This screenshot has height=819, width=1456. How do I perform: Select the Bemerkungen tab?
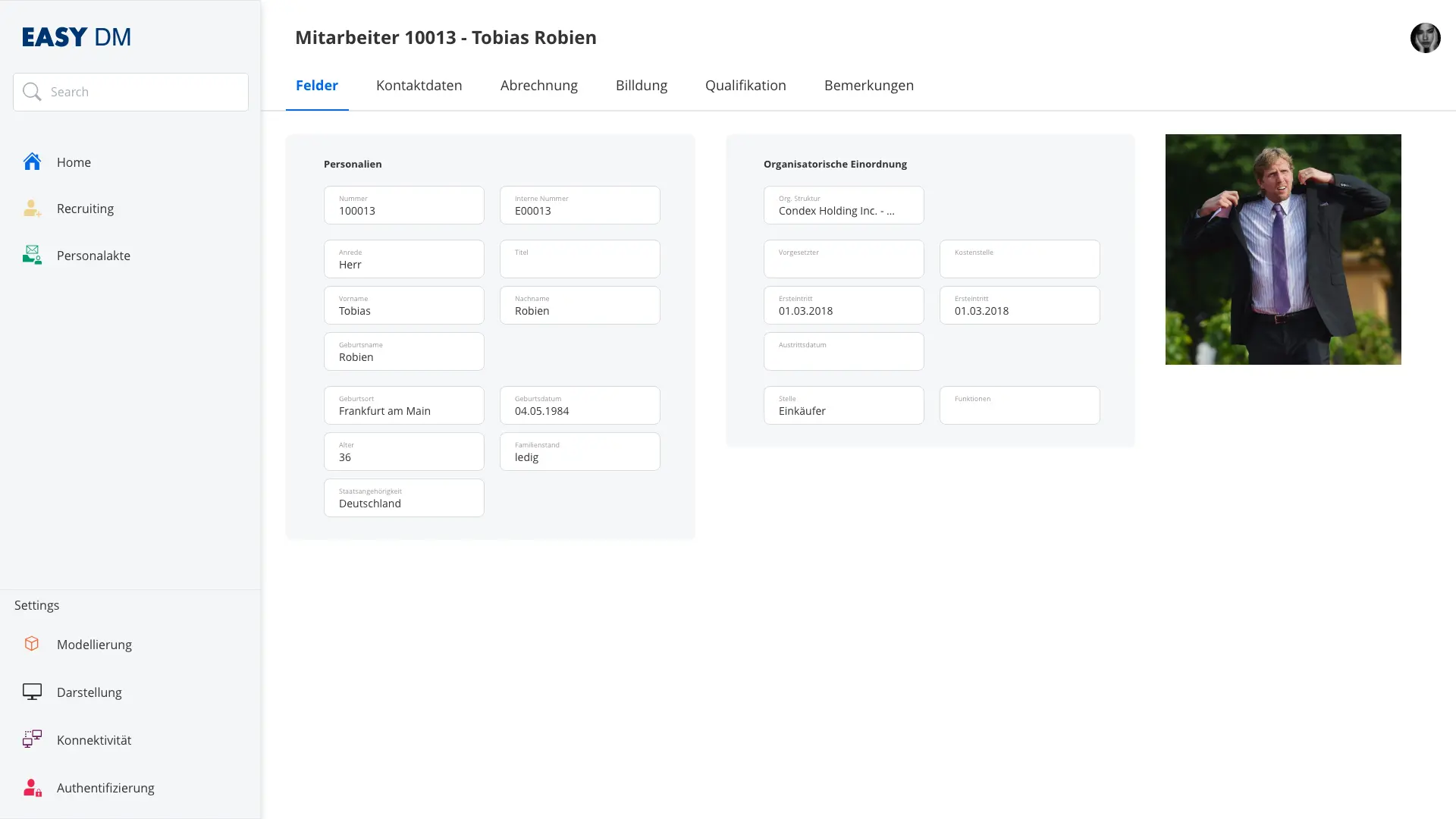pos(868,86)
